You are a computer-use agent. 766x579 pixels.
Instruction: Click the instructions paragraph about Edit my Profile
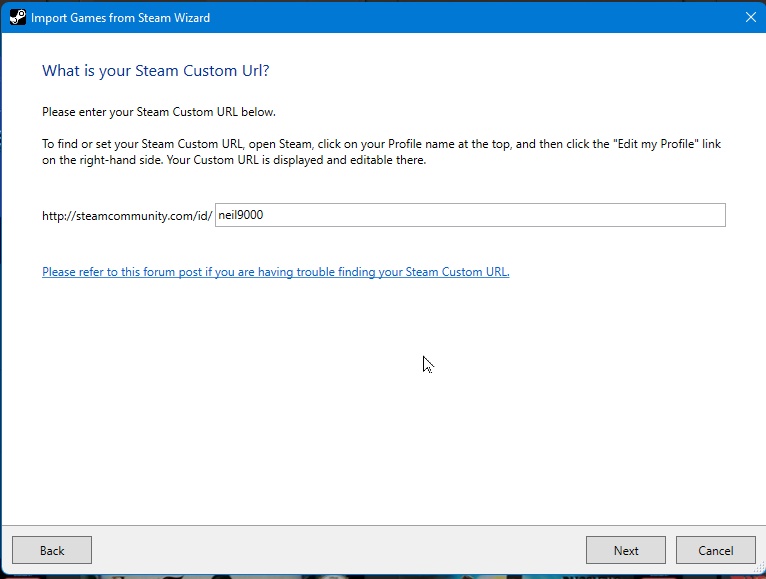(x=381, y=152)
